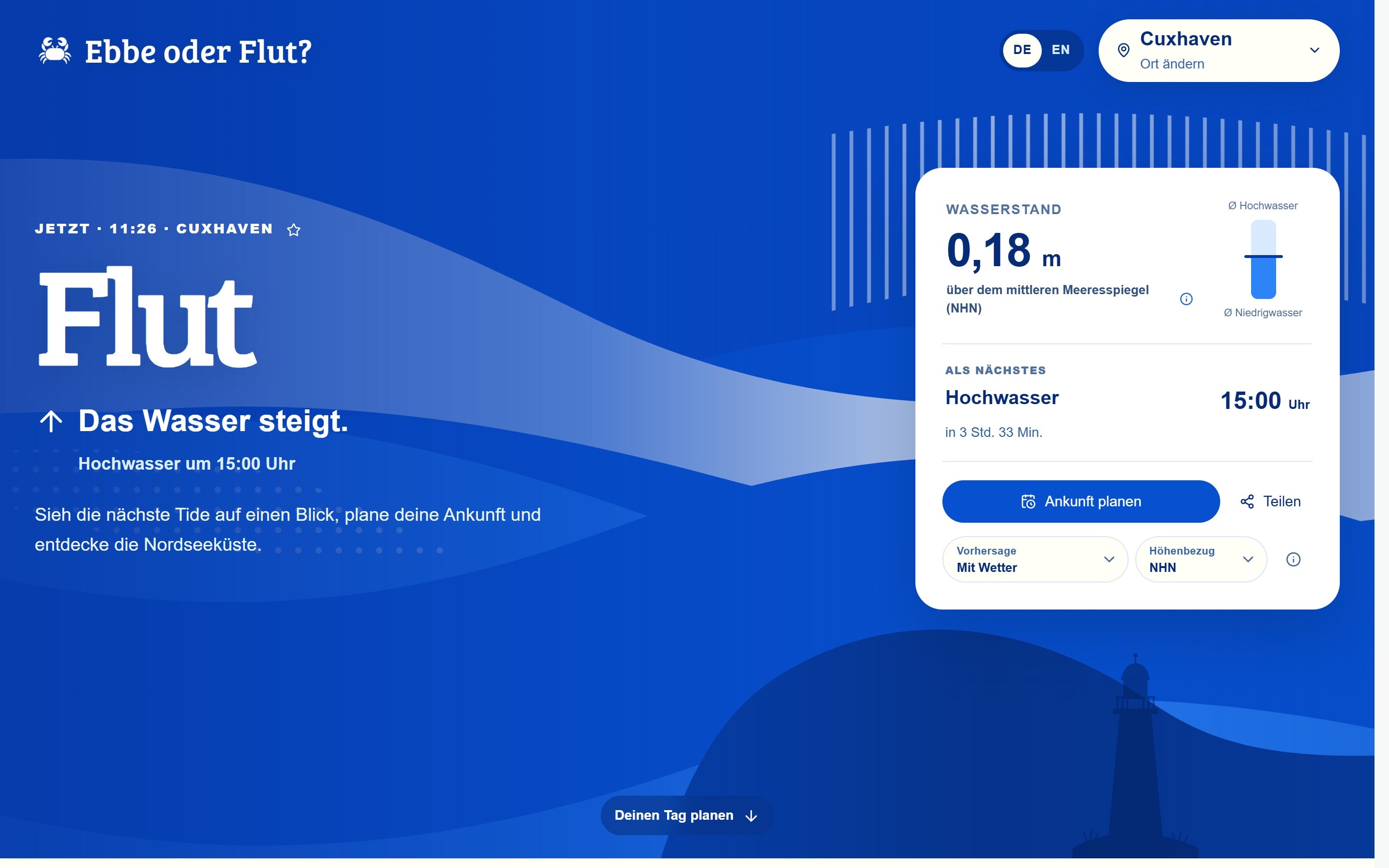Click the ALS NÄCHSTES heading
The height and width of the screenshot is (868, 1389).
(995, 370)
